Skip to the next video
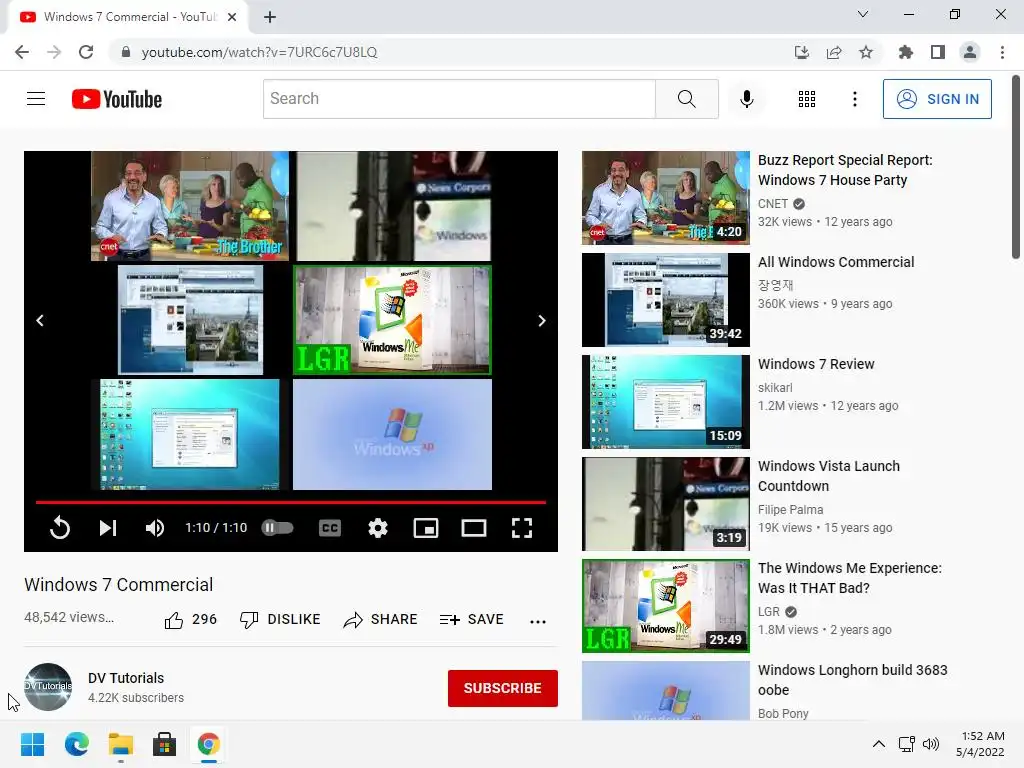Image resolution: width=1024 pixels, height=768 pixels. [x=108, y=528]
